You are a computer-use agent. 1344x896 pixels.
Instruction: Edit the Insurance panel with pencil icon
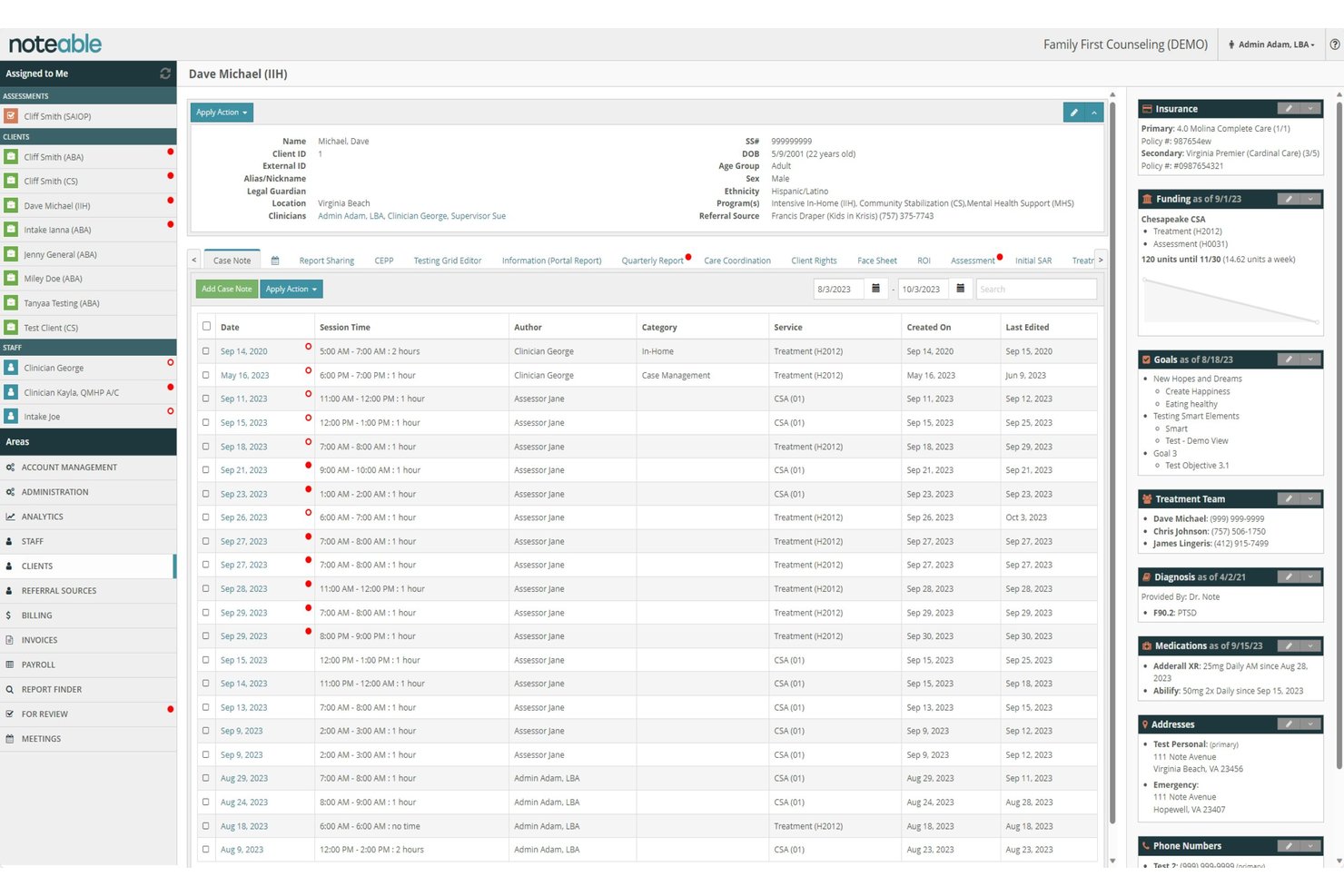coord(1288,109)
